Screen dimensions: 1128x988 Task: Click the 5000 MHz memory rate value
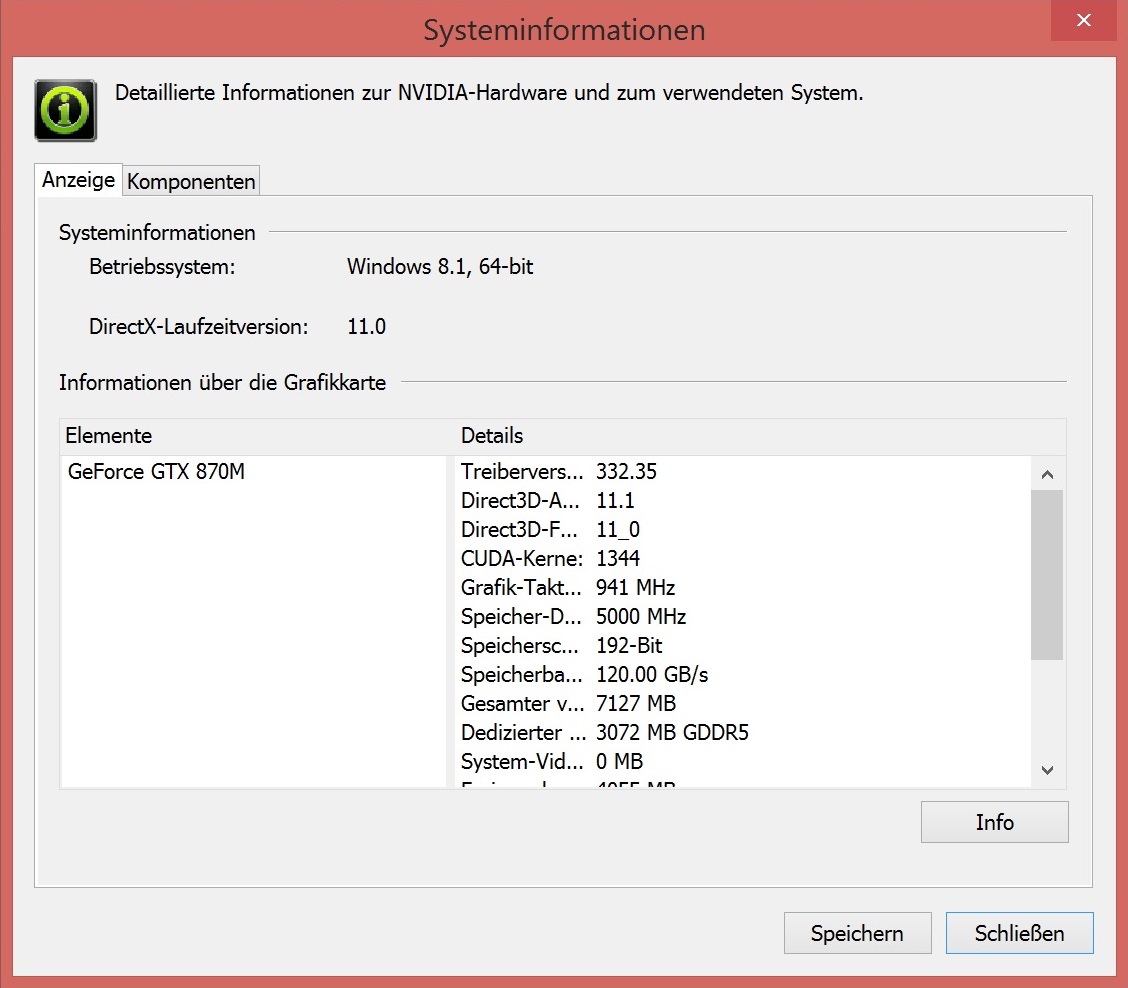(641, 616)
